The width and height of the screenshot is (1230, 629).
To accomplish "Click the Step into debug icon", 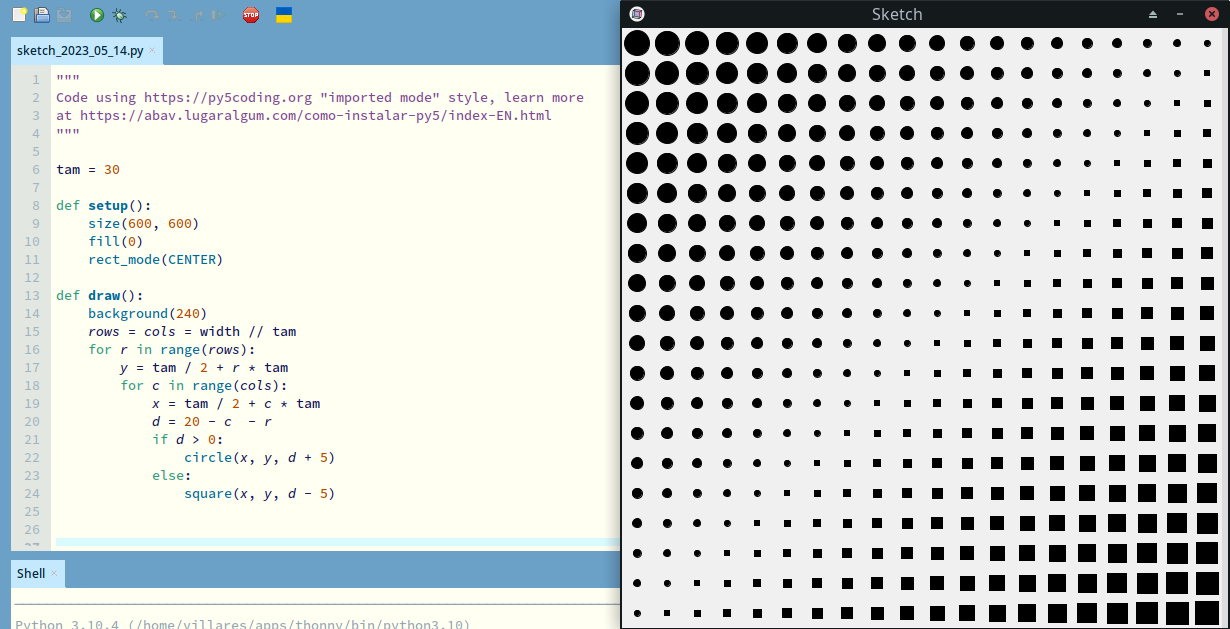I will tap(174, 15).
